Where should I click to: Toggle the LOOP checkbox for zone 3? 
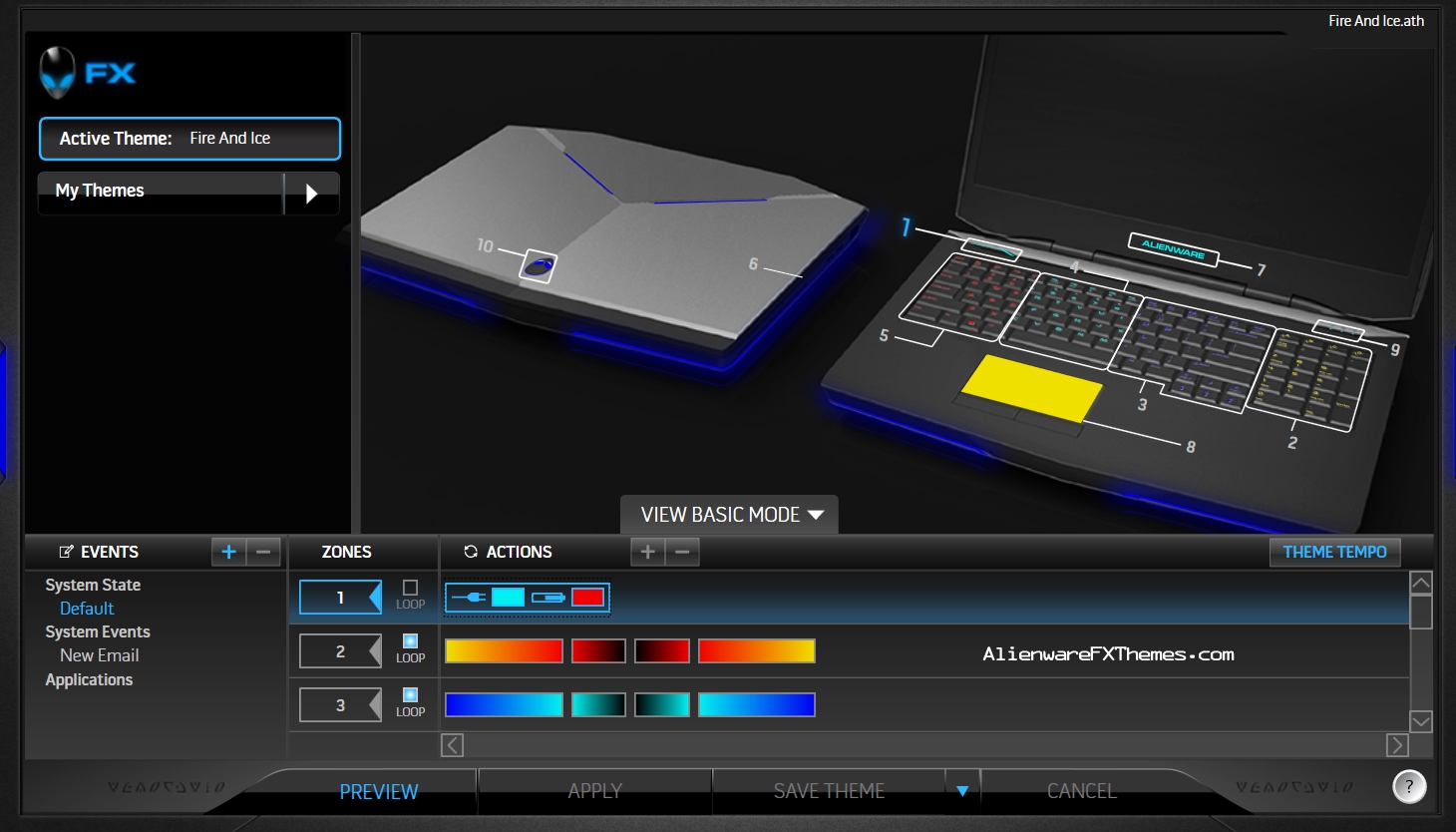pyautogui.click(x=410, y=694)
